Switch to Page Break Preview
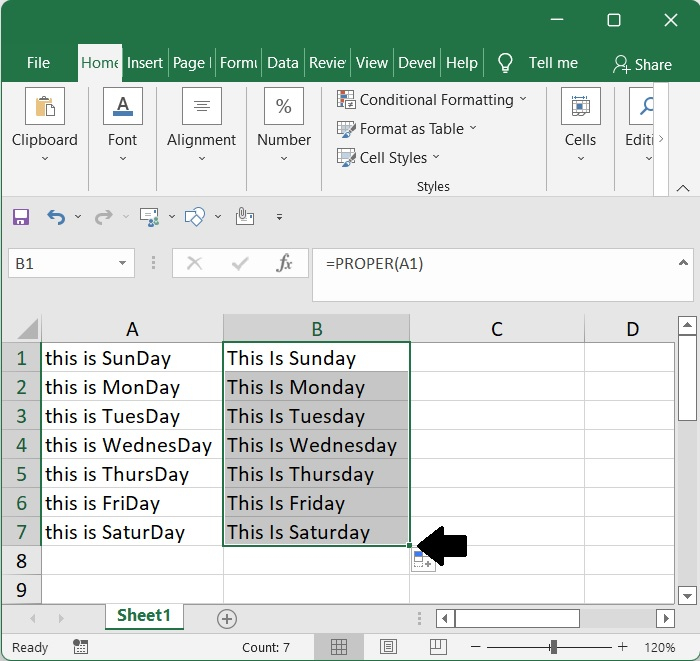Viewport: 700px width, 661px height. 435,647
